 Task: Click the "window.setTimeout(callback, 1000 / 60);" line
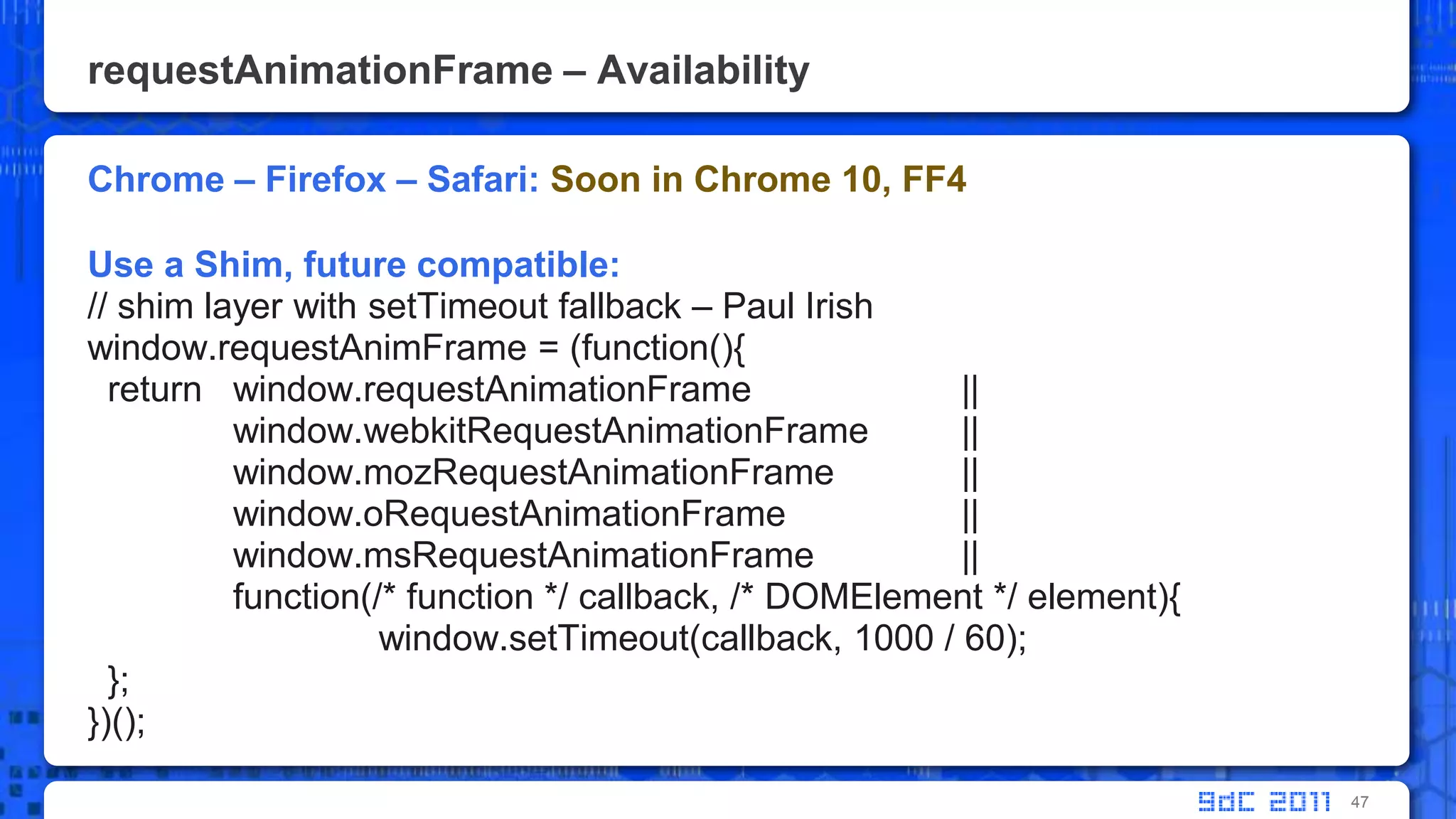tap(702, 638)
